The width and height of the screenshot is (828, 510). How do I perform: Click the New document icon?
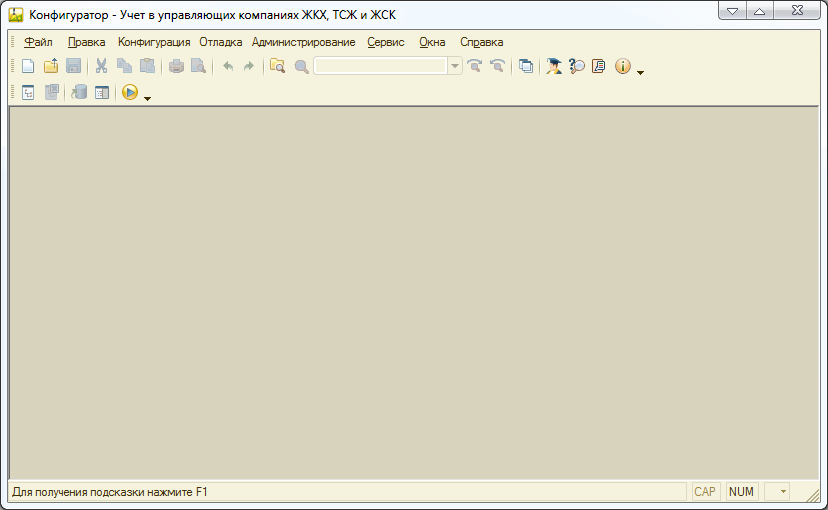28,66
